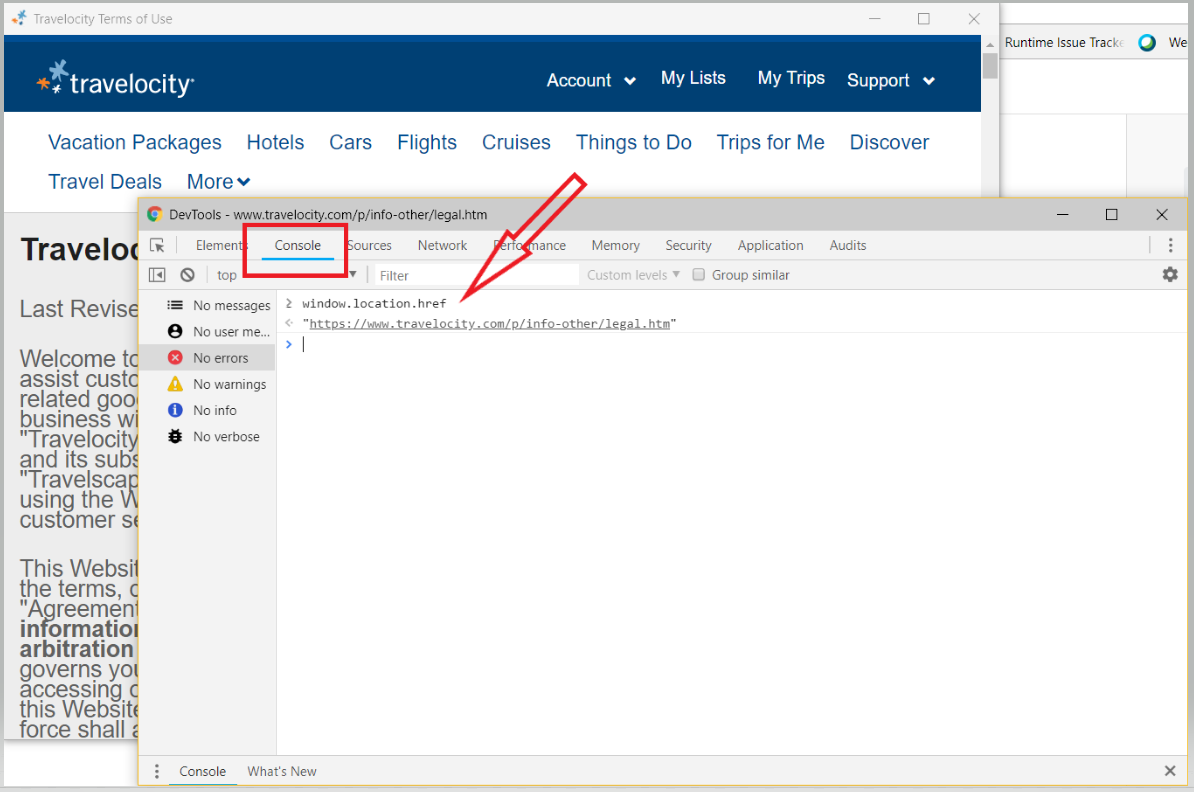
Task: Open DevTools more options menu
Action: coord(1170,245)
